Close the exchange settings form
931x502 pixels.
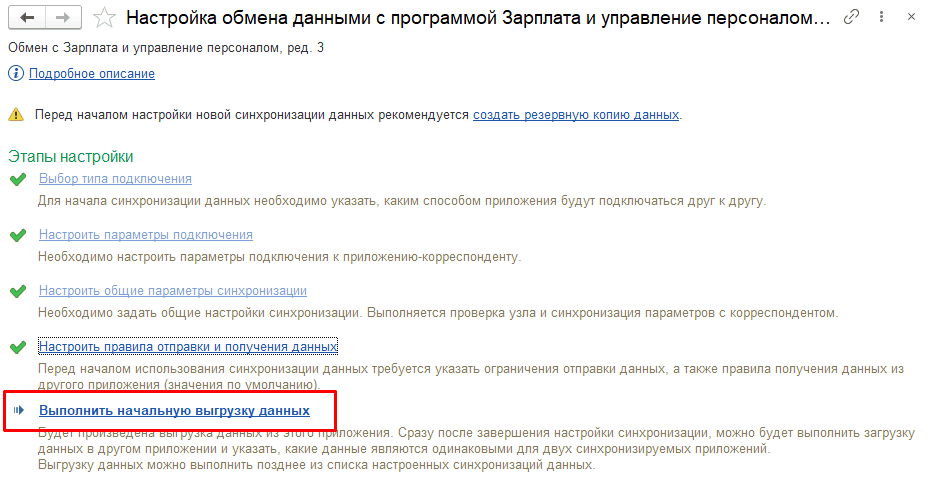pos(909,18)
